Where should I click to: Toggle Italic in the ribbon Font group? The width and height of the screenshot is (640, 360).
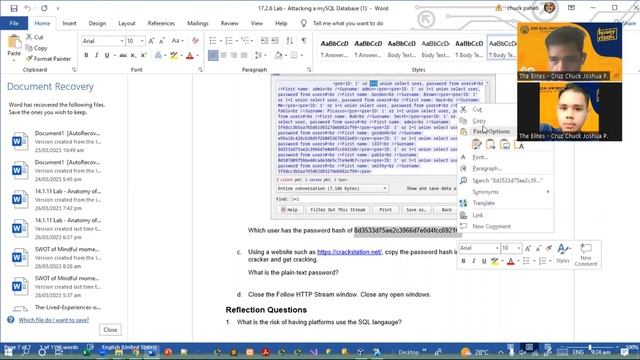[x=96, y=56]
